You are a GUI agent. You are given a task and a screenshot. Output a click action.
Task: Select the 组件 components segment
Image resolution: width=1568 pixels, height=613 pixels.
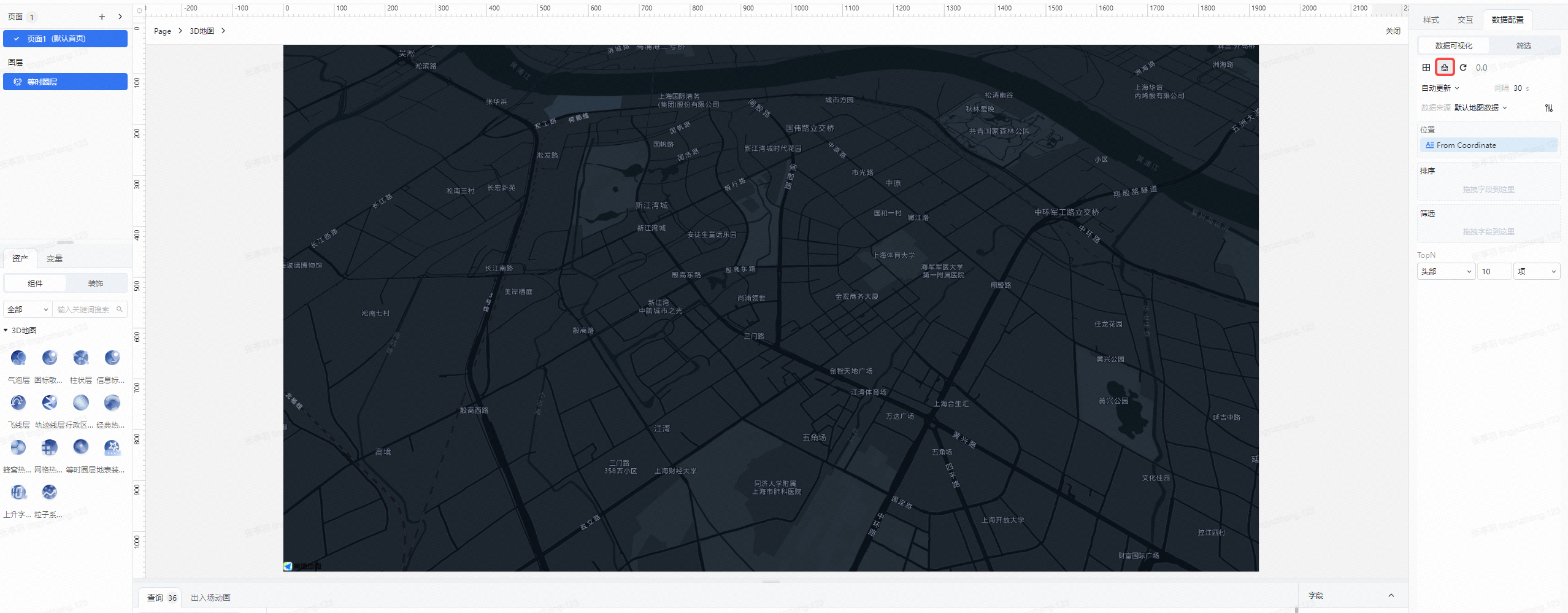tap(36, 283)
